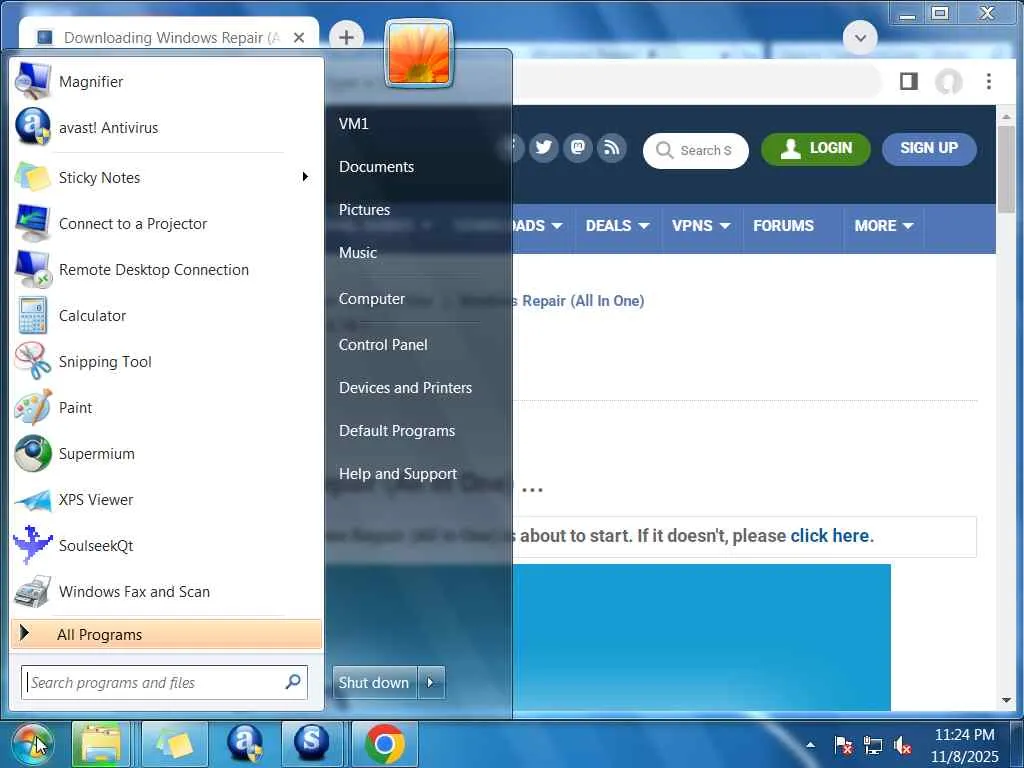Expand the Sticky Notes jump list arrow

click(x=305, y=177)
